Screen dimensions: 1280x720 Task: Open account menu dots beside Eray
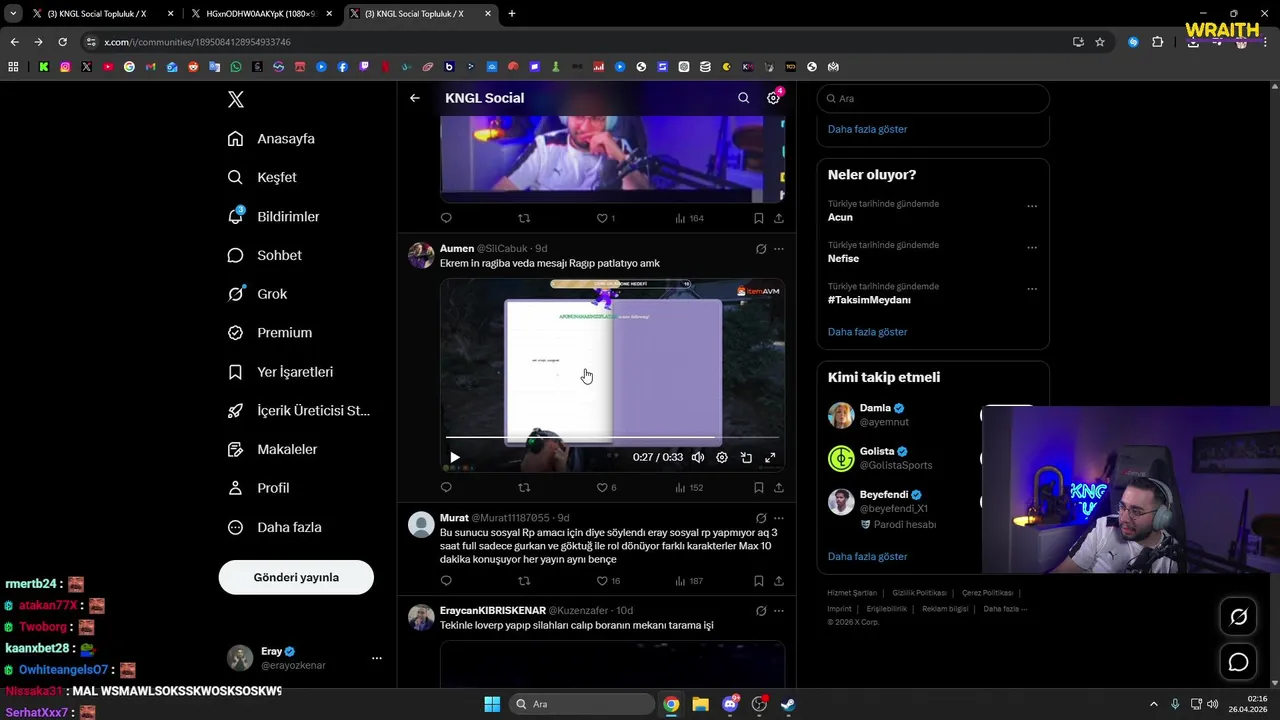377,658
